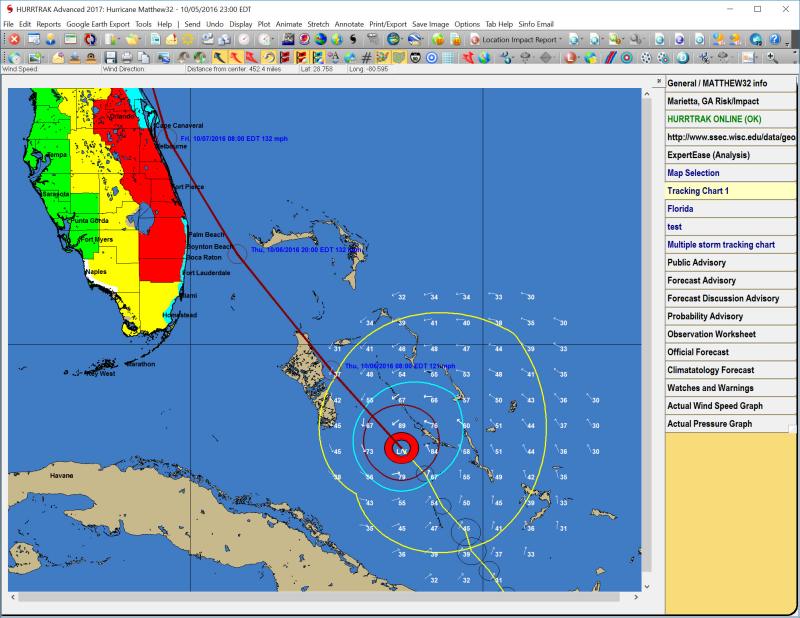Viewport: 800px width, 618px height.
Task: Click the map's vertical scrollbar up arrow
Action: tap(646, 92)
